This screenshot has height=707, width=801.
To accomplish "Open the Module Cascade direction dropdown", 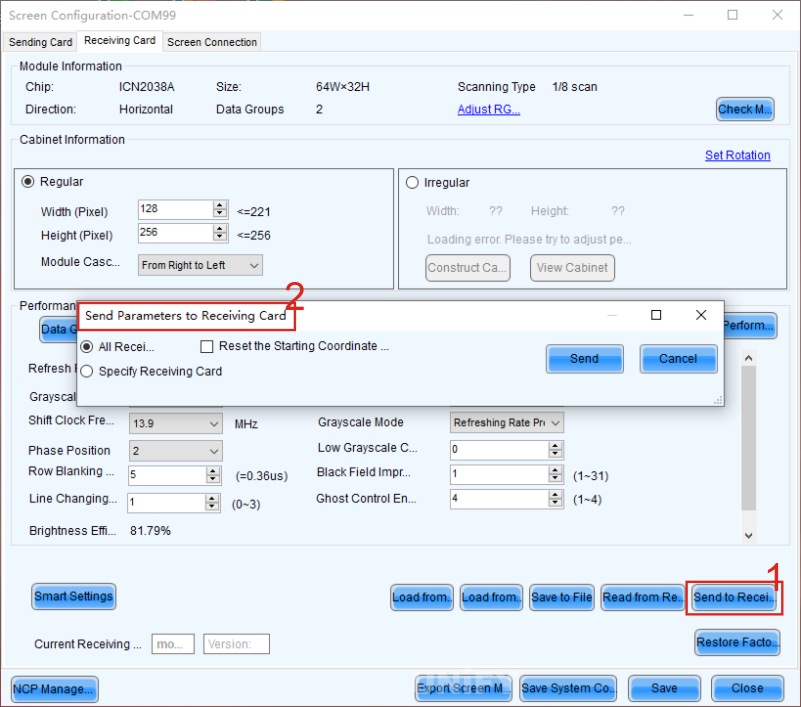I will tap(200, 265).
